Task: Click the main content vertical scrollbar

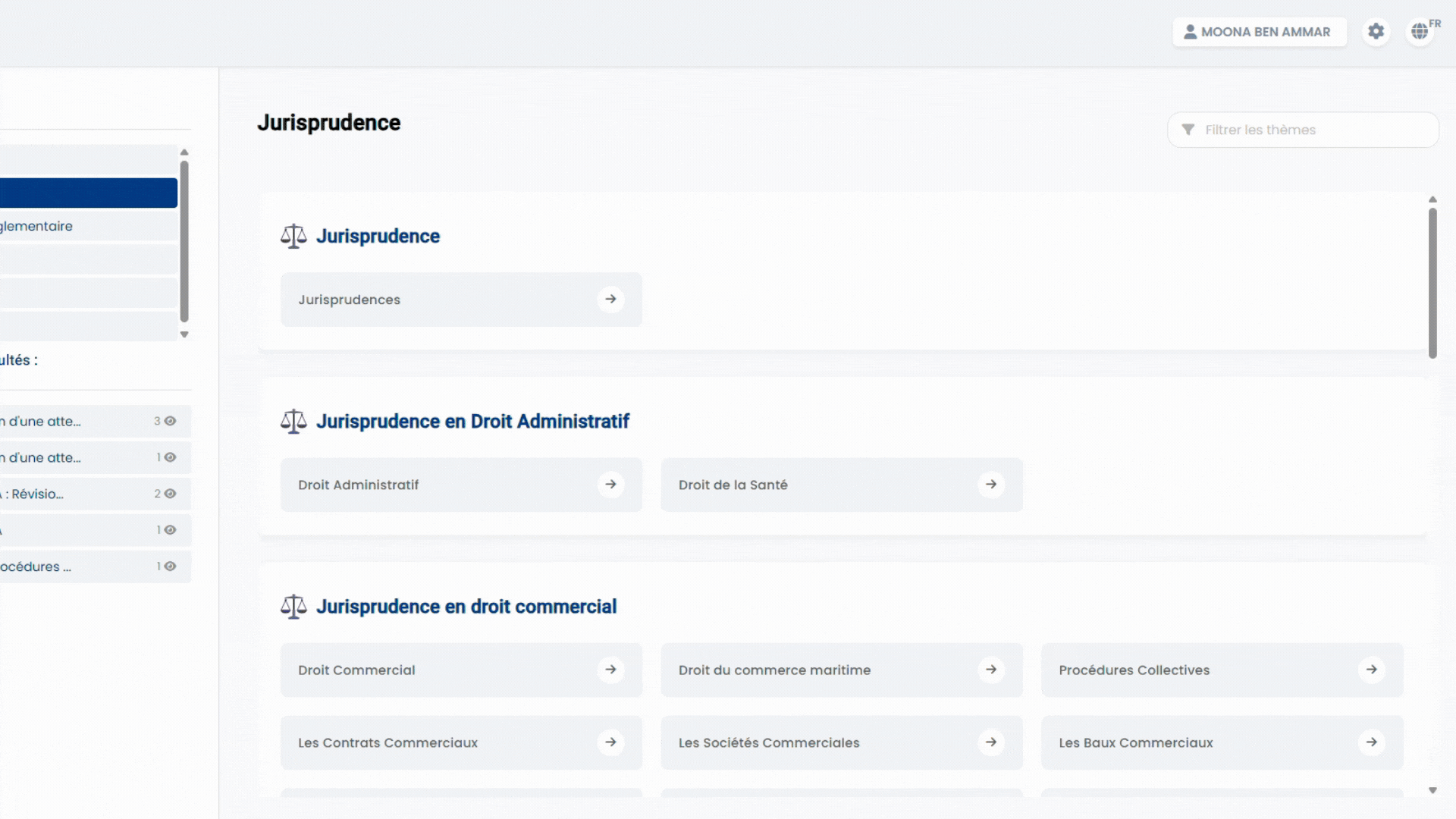Action: [x=1432, y=282]
